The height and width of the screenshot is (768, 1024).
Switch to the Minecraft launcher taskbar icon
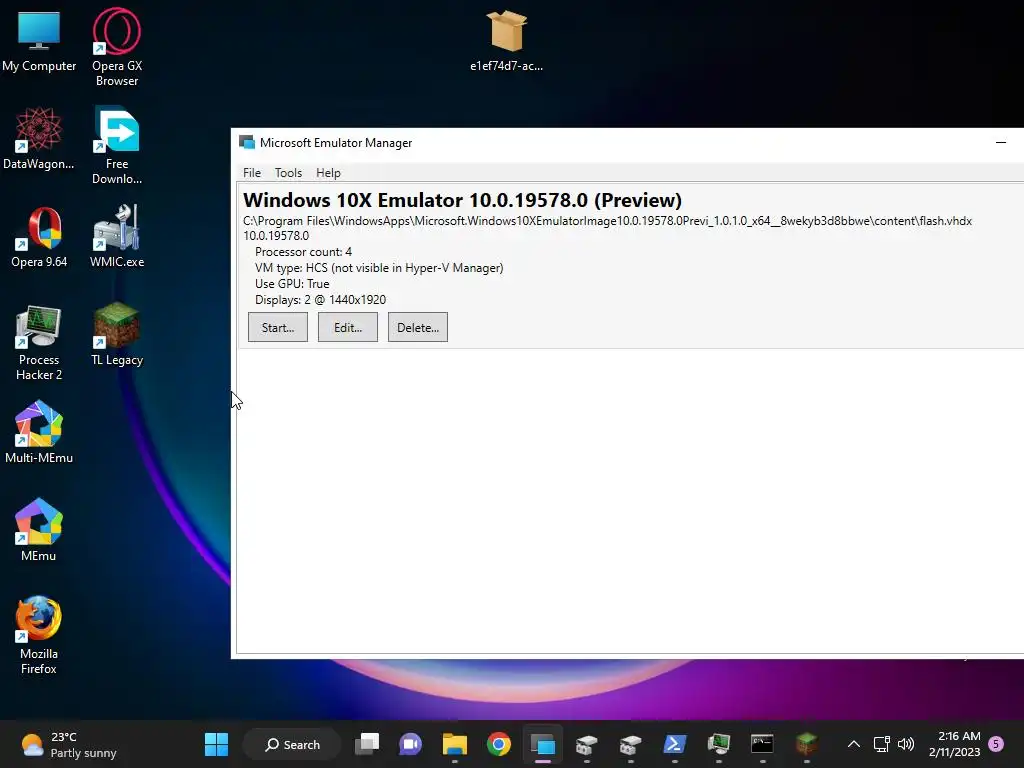click(807, 744)
